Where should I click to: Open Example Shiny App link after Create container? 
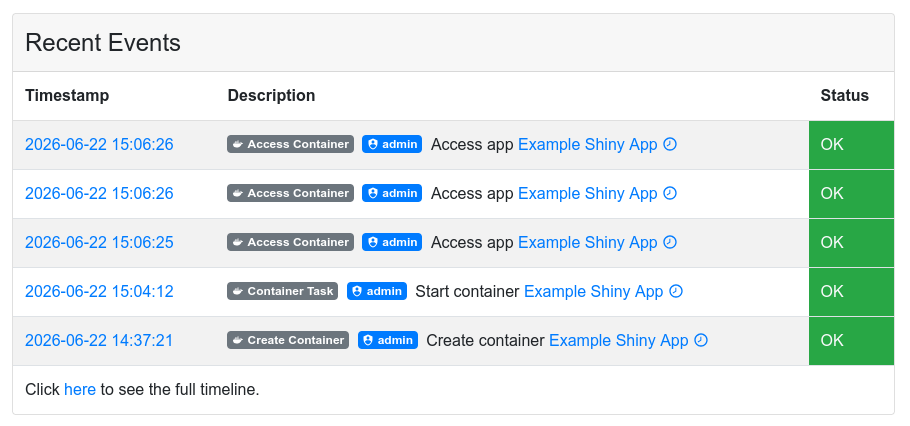click(619, 340)
